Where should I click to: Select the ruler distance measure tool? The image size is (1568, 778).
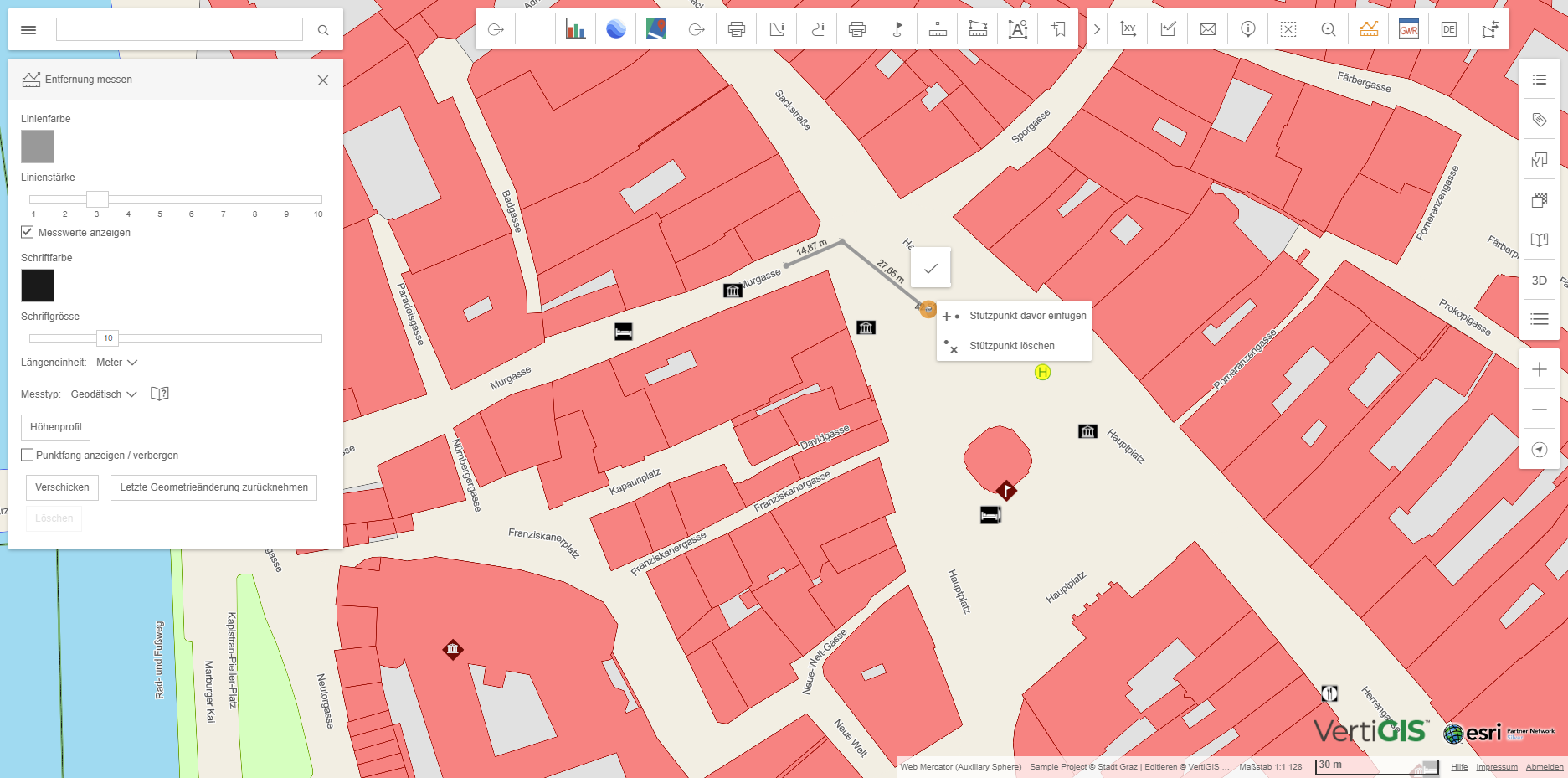coord(938,29)
